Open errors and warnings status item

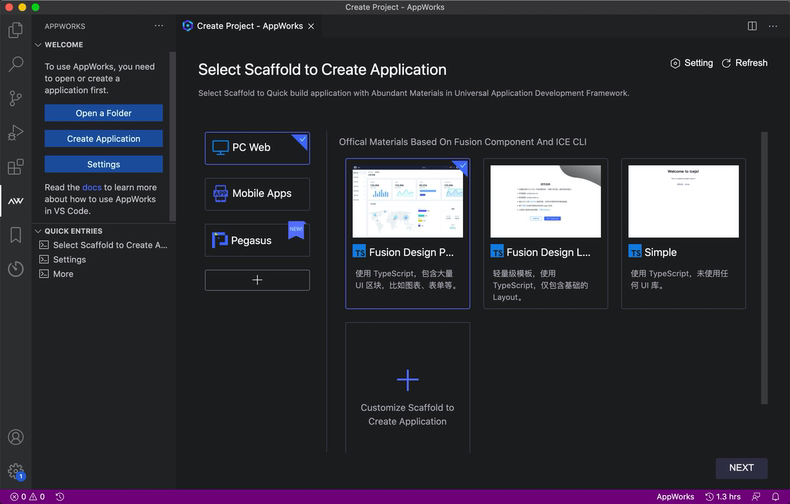[28, 497]
